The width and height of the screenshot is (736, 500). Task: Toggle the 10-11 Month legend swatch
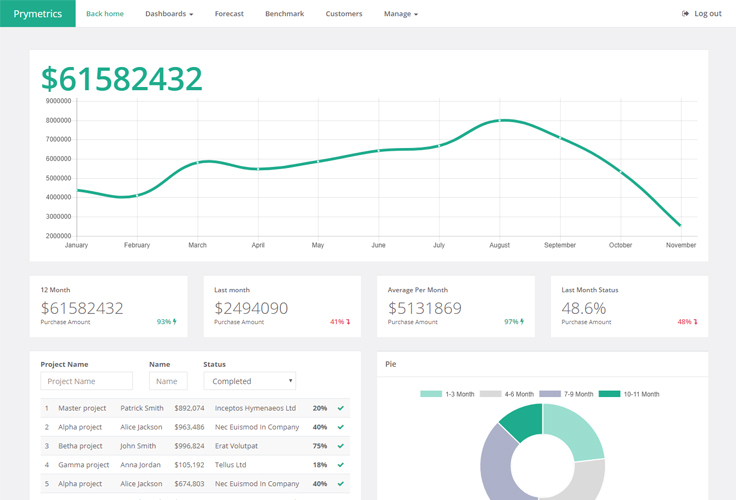point(610,394)
